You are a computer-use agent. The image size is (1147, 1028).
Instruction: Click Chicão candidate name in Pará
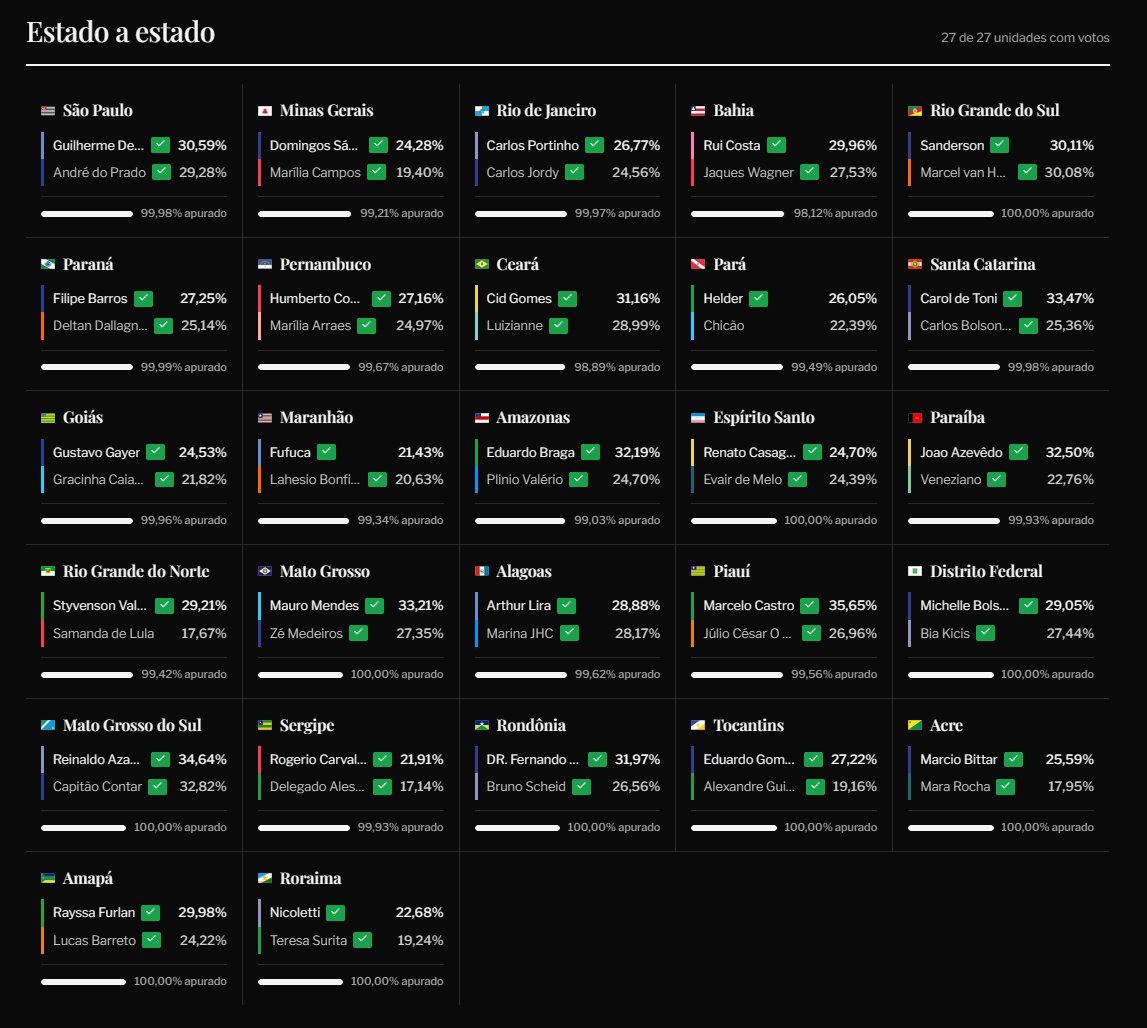pyautogui.click(x=723, y=326)
